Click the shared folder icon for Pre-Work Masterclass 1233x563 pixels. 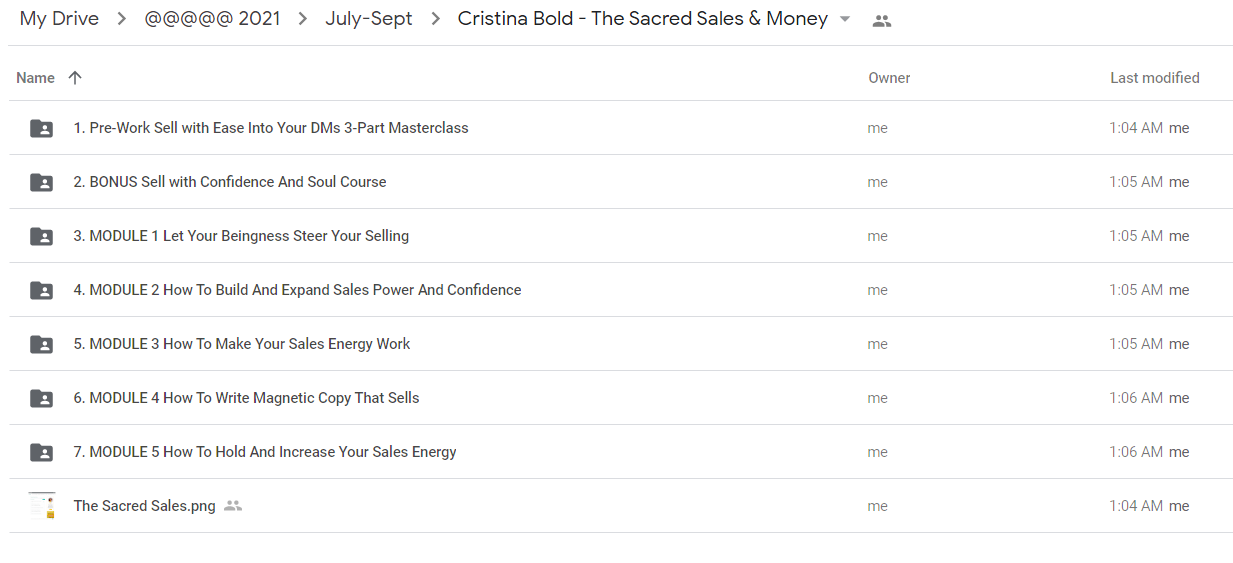(x=41, y=128)
